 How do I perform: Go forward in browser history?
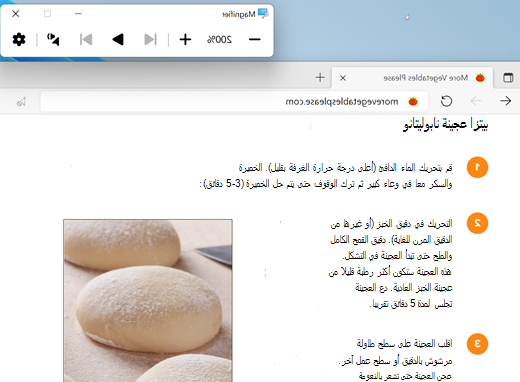coord(476,101)
